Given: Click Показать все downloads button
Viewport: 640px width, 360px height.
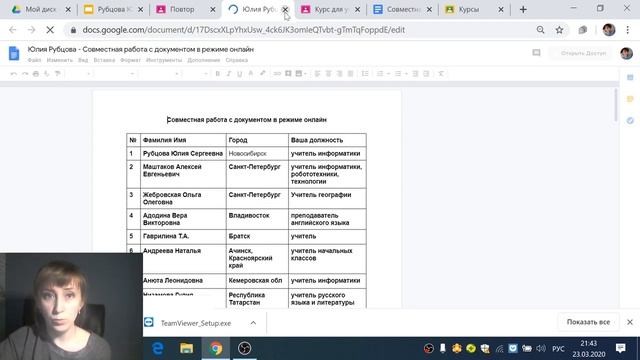Looking at the screenshot, I should [x=588, y=322].
